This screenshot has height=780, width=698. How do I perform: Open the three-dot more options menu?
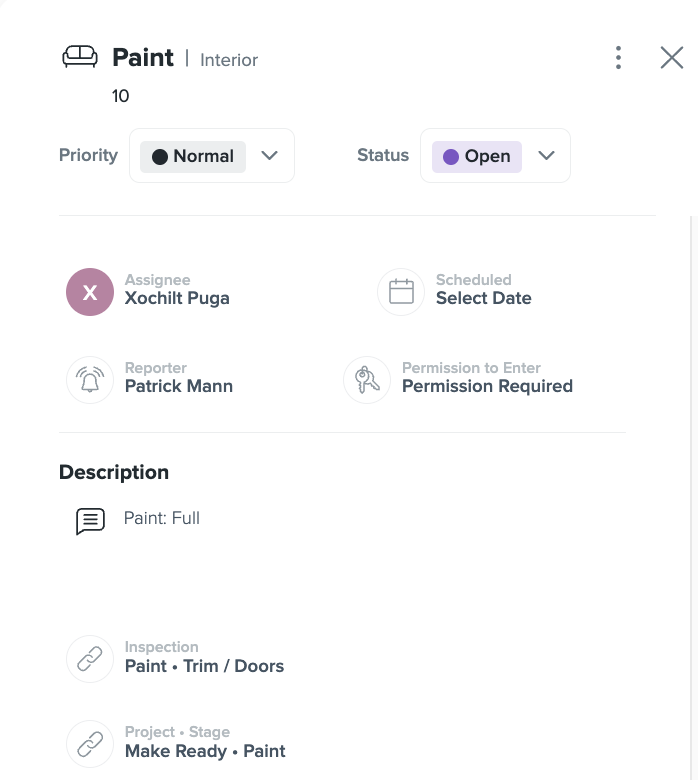pyautogui.click(x=618, y=58)
